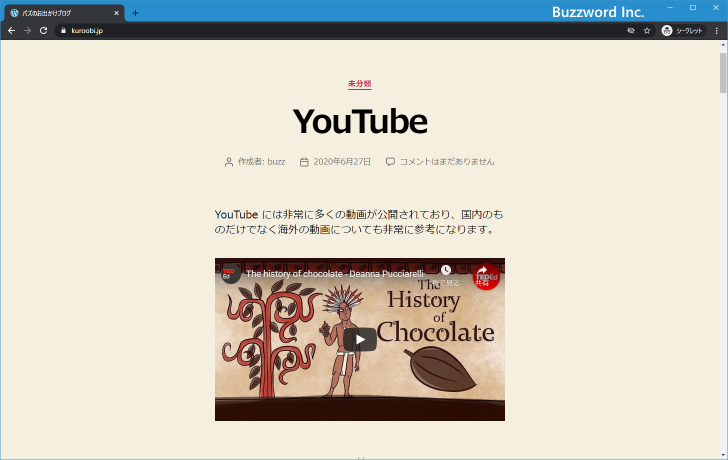Open the author buzz link
The image size is (728, 460).
click(276, 162)
